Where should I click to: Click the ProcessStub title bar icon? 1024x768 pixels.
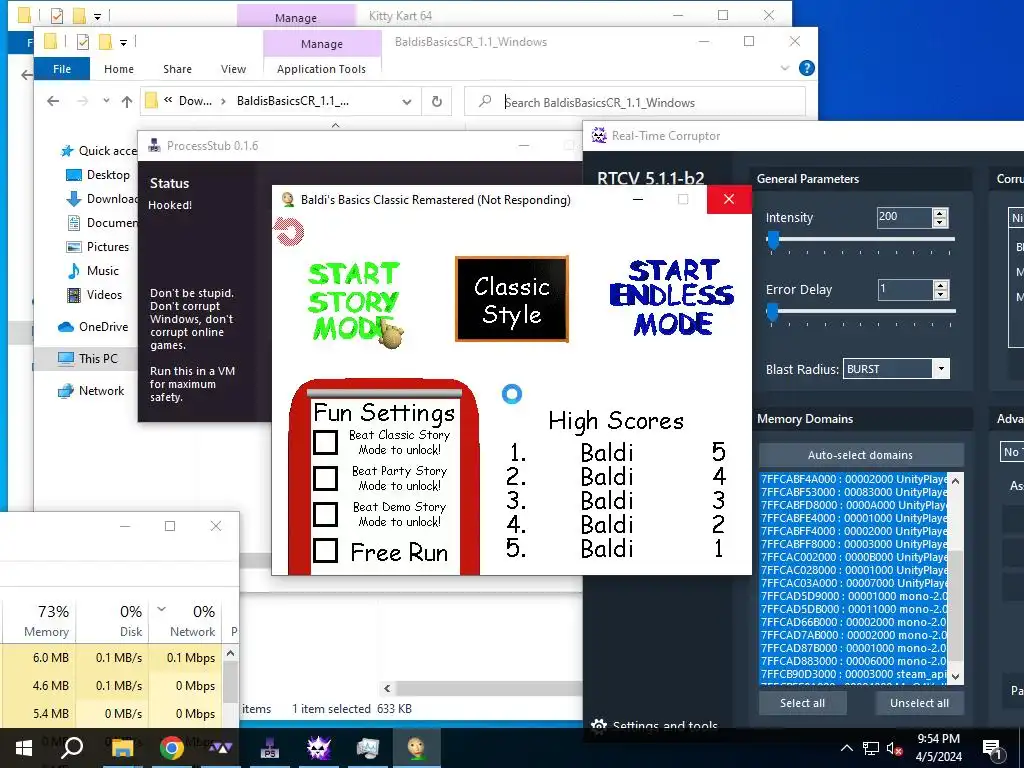point(154,145)
